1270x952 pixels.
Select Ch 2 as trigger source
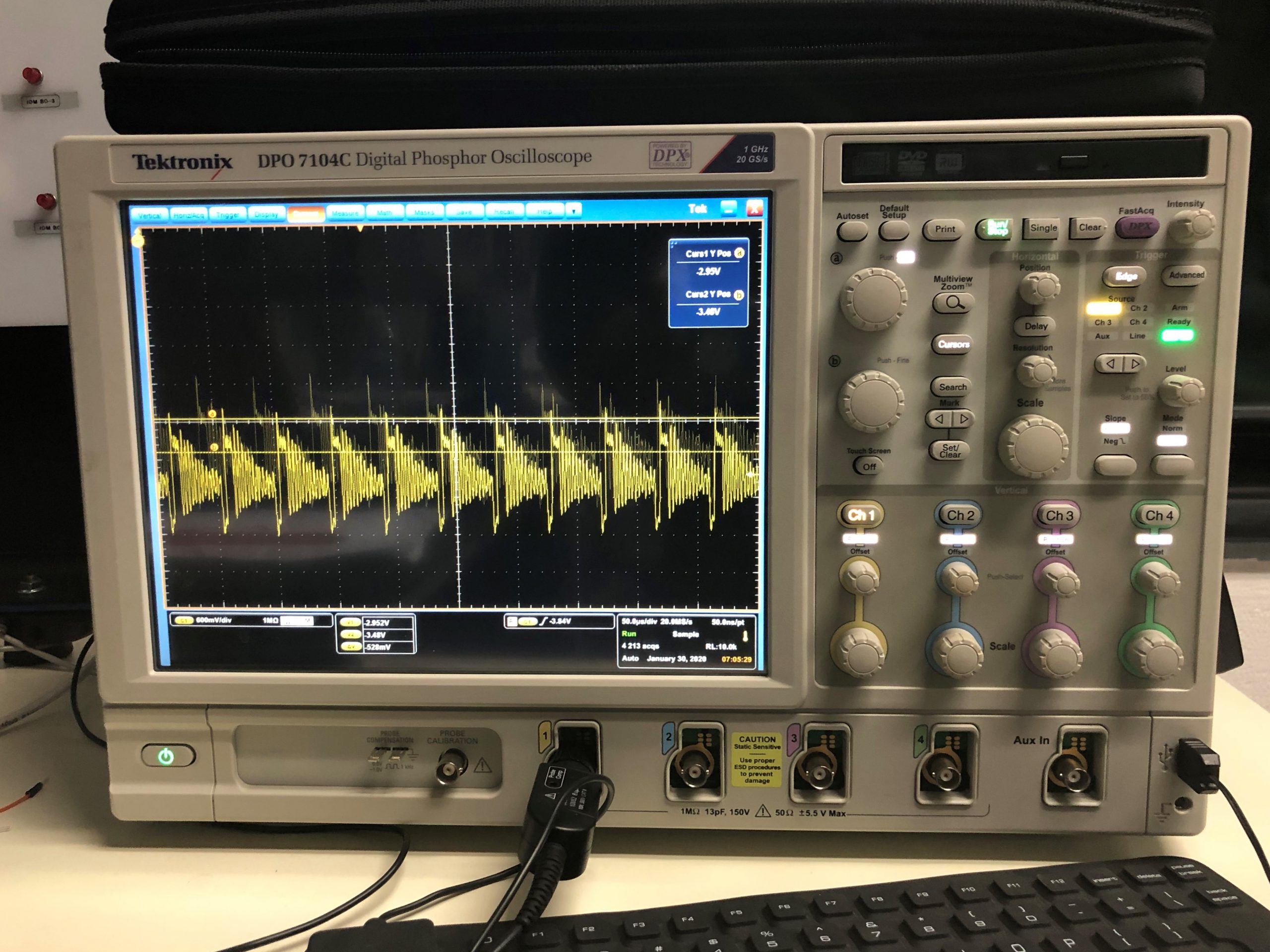point(1140,307)
